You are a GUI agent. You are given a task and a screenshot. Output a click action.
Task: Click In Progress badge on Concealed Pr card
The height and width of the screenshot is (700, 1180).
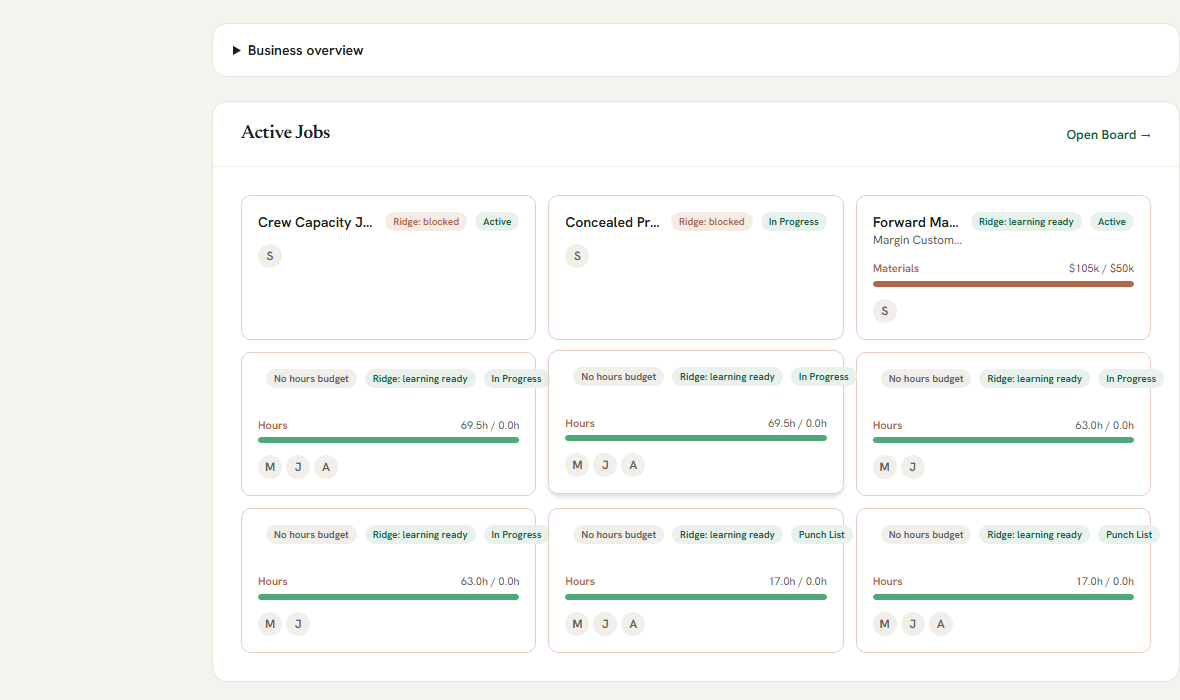[x=793, y=222]
